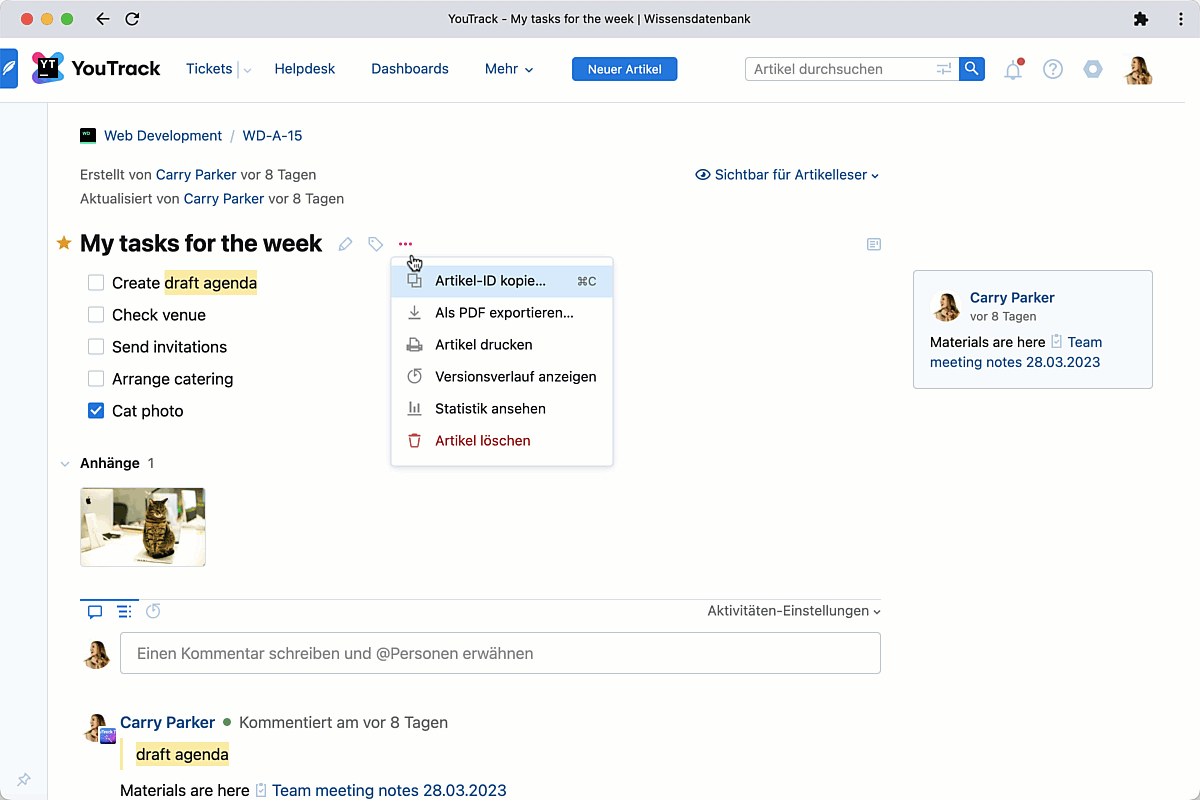Check the Create draft agenda checkbox

(96, 283)
